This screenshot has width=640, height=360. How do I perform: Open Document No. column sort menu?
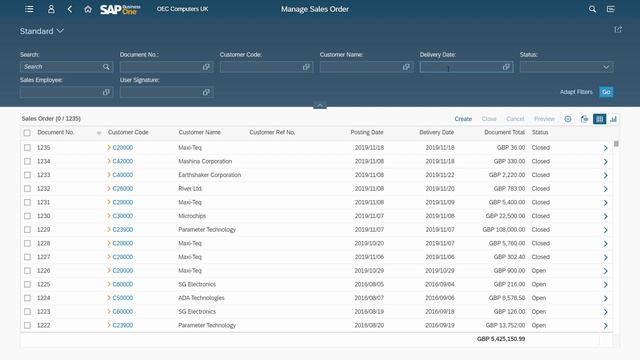click(x=99, y=133)
